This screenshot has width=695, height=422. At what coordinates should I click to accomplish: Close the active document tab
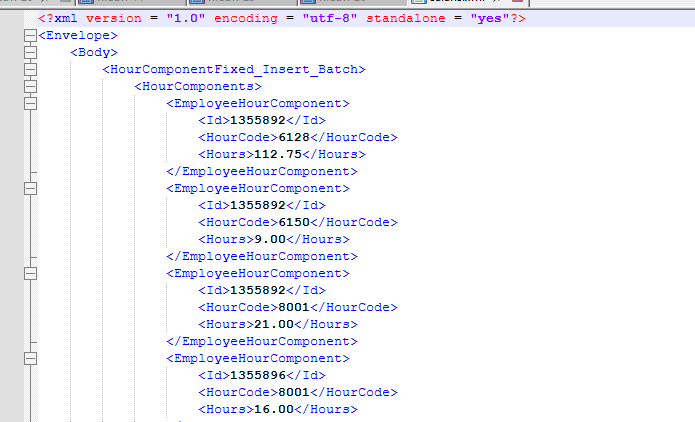[517, 1]
